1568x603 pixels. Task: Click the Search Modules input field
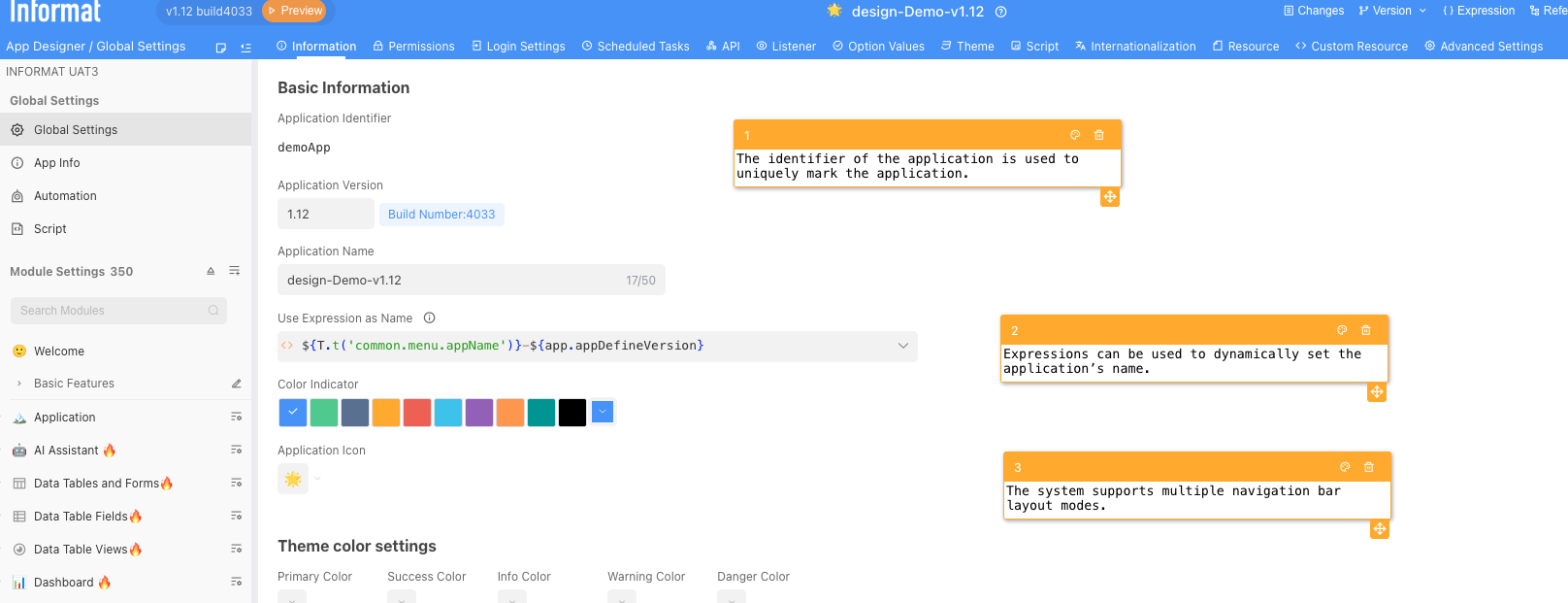coord(112,311)
